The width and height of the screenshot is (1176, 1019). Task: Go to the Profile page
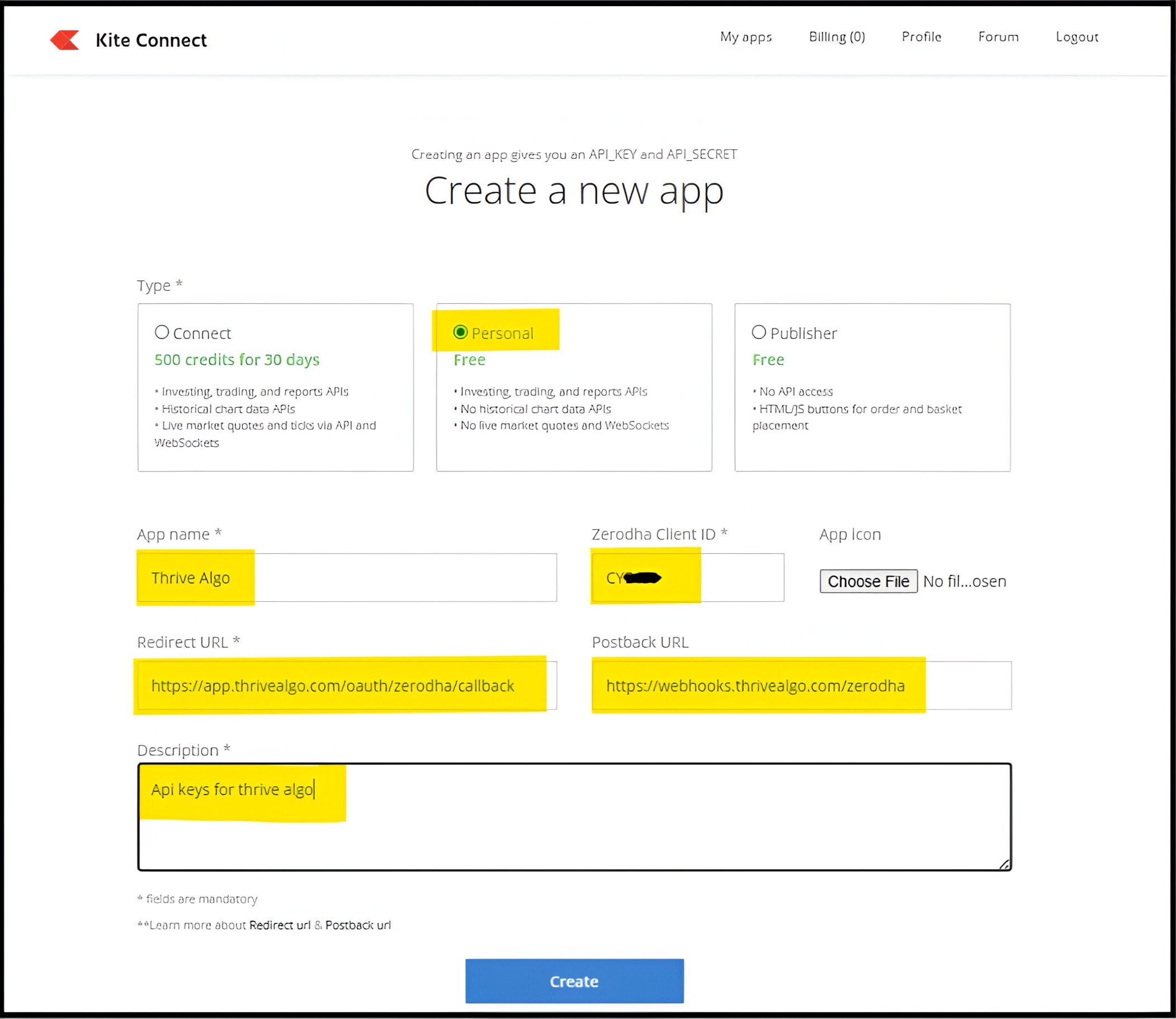921,37
